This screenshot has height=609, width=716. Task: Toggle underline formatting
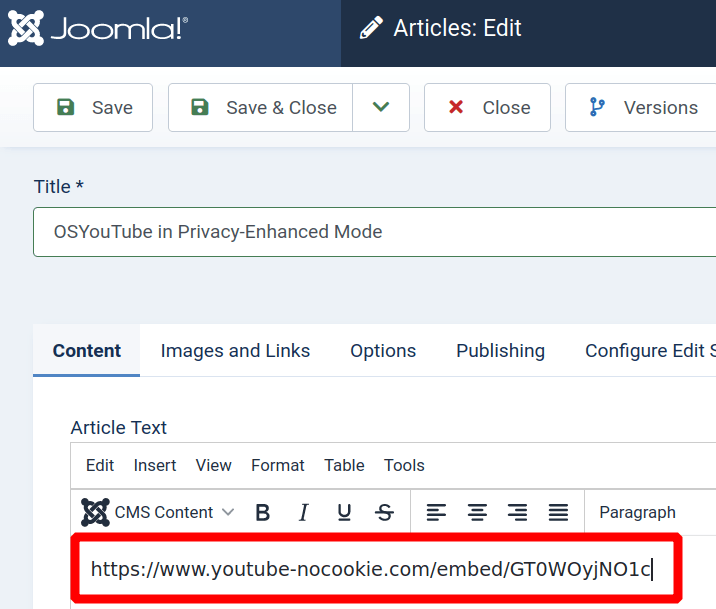tap(344, 512)
